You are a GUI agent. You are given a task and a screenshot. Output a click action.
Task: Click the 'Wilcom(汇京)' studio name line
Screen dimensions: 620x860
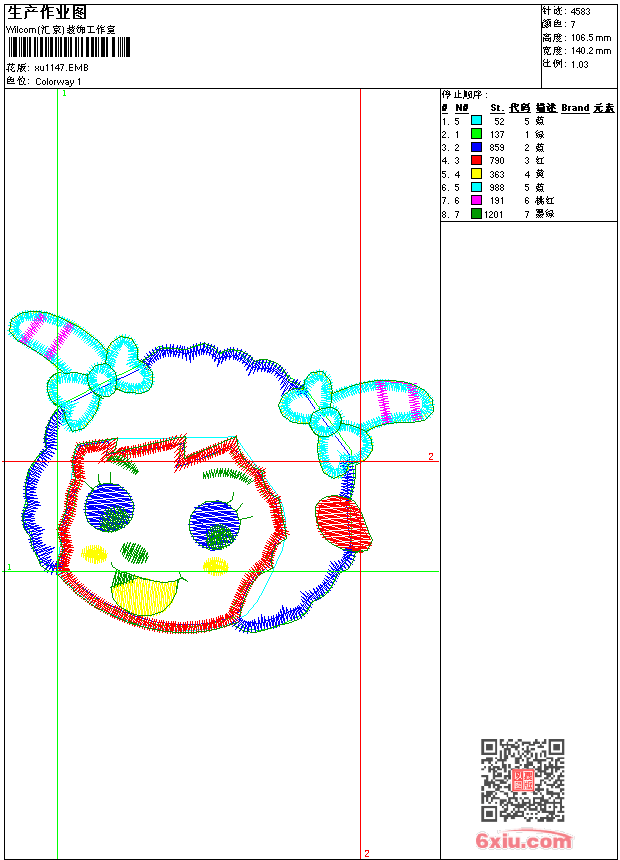click(60, 30)
